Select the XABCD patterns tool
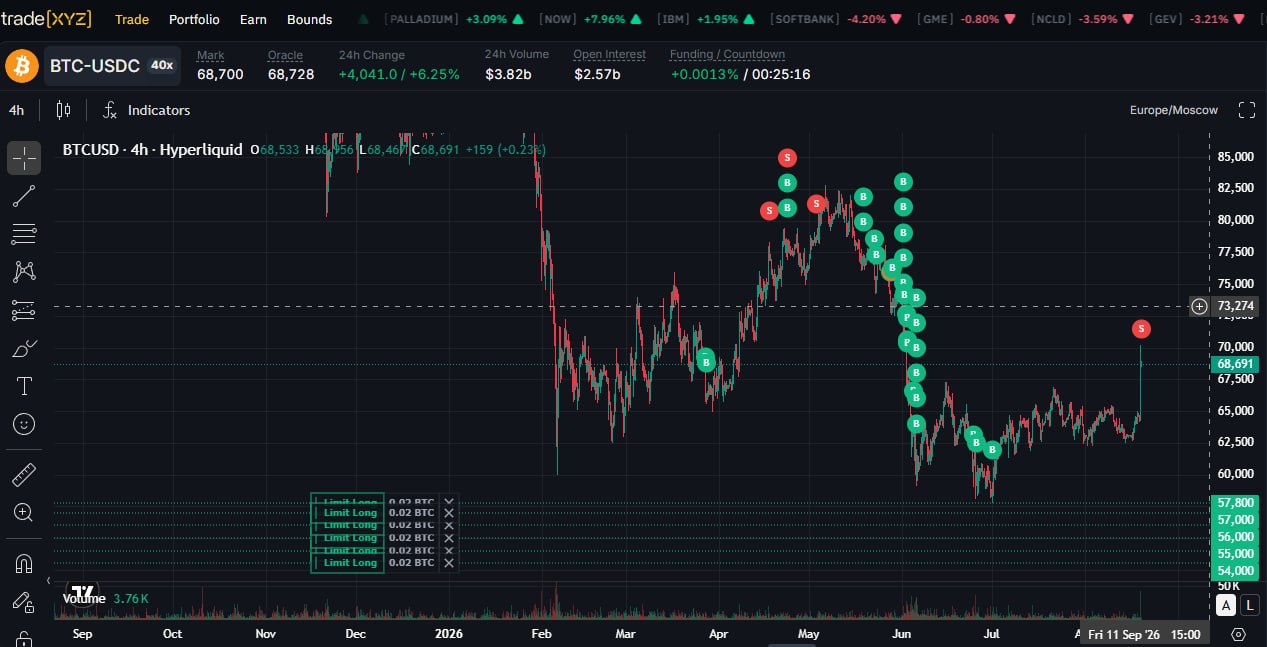1267x647 pixels. pyautogui.click(x=24, y=271)
